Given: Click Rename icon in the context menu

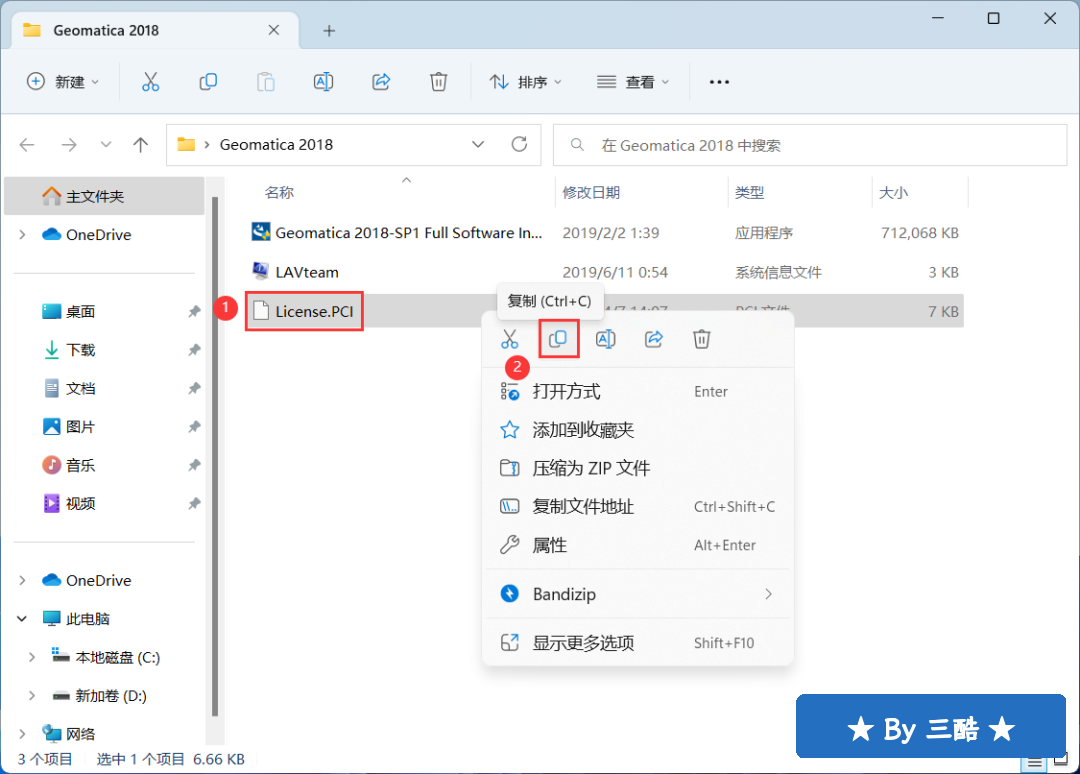Looking at the screenshot, I should click(605, 339).
